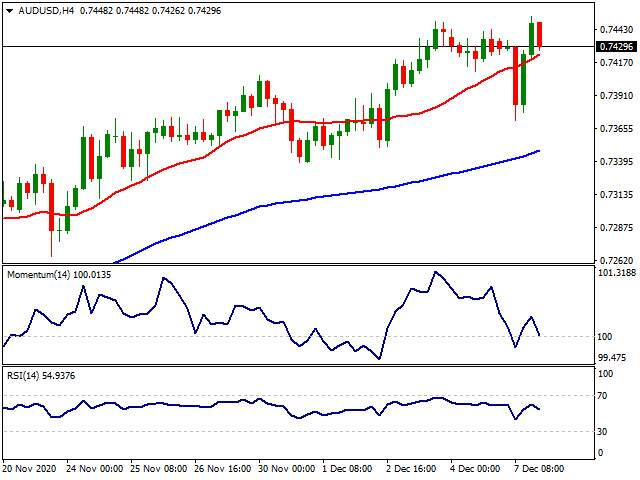Click the last red candlestick on the chart

pos(540,35)
